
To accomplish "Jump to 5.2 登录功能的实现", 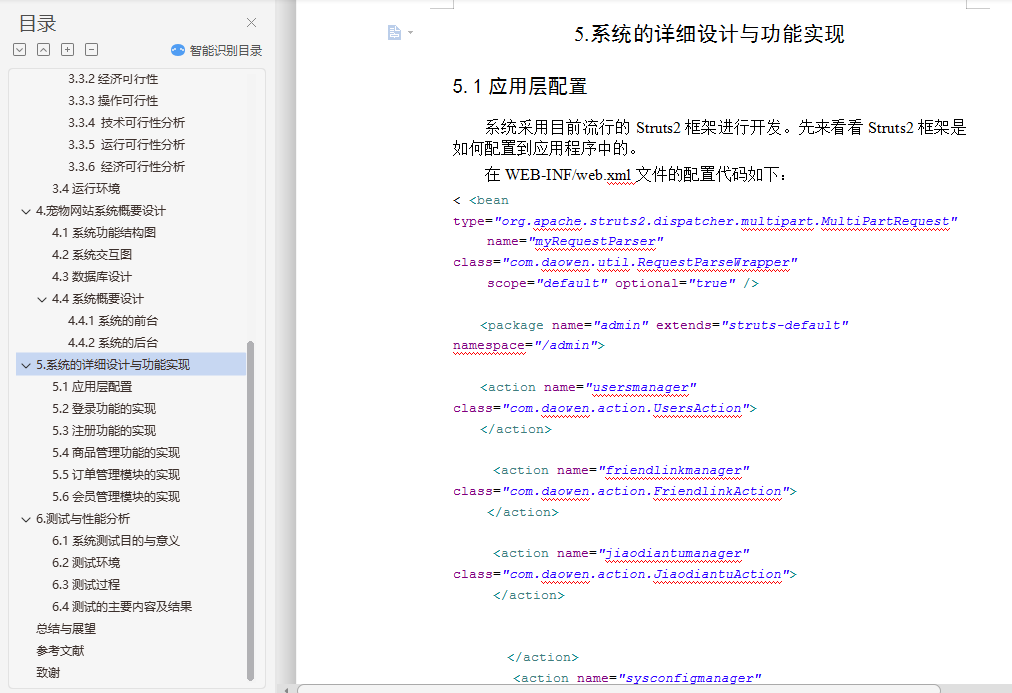I will point(104,408).
